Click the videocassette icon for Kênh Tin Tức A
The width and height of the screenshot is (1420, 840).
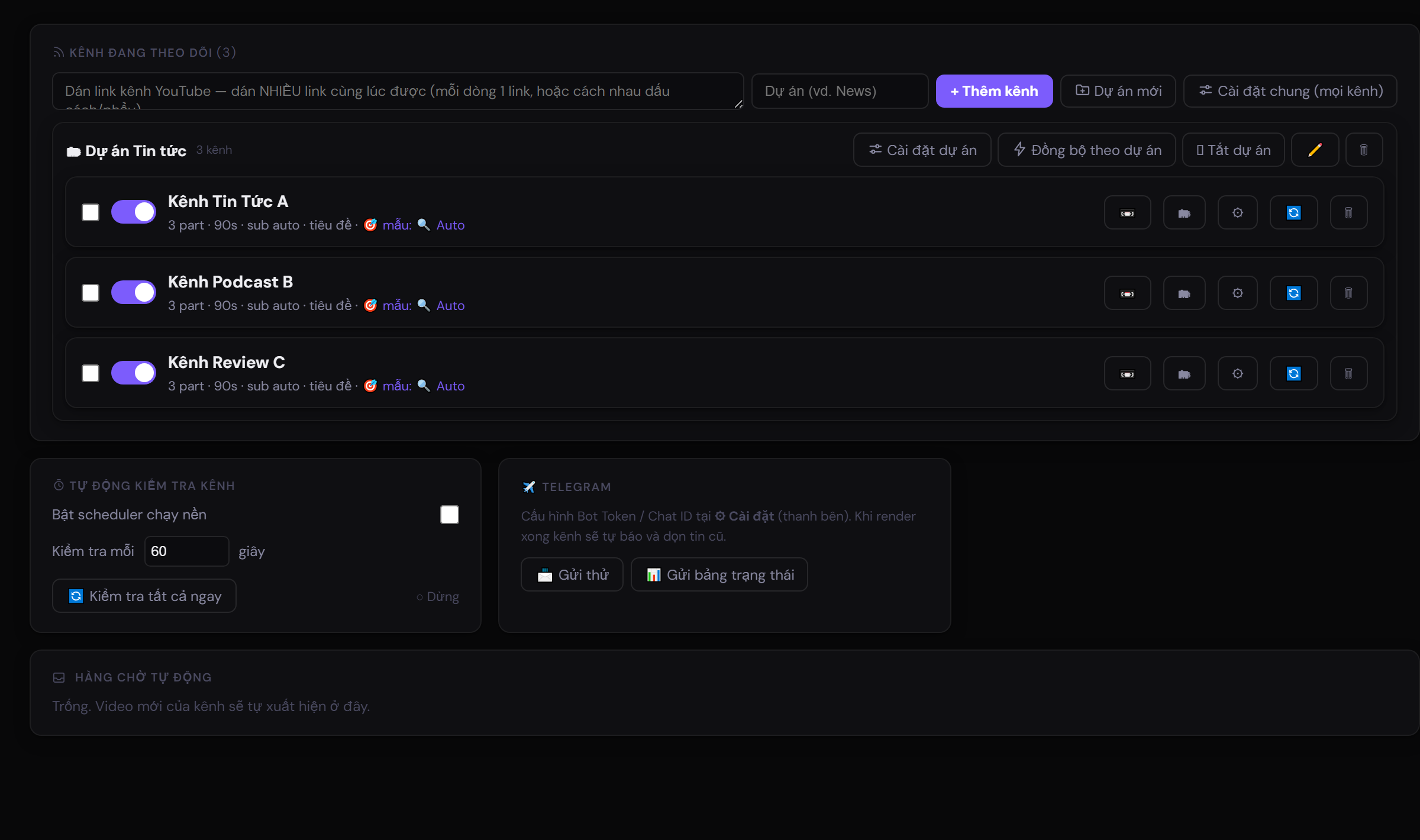(1127, 212)
